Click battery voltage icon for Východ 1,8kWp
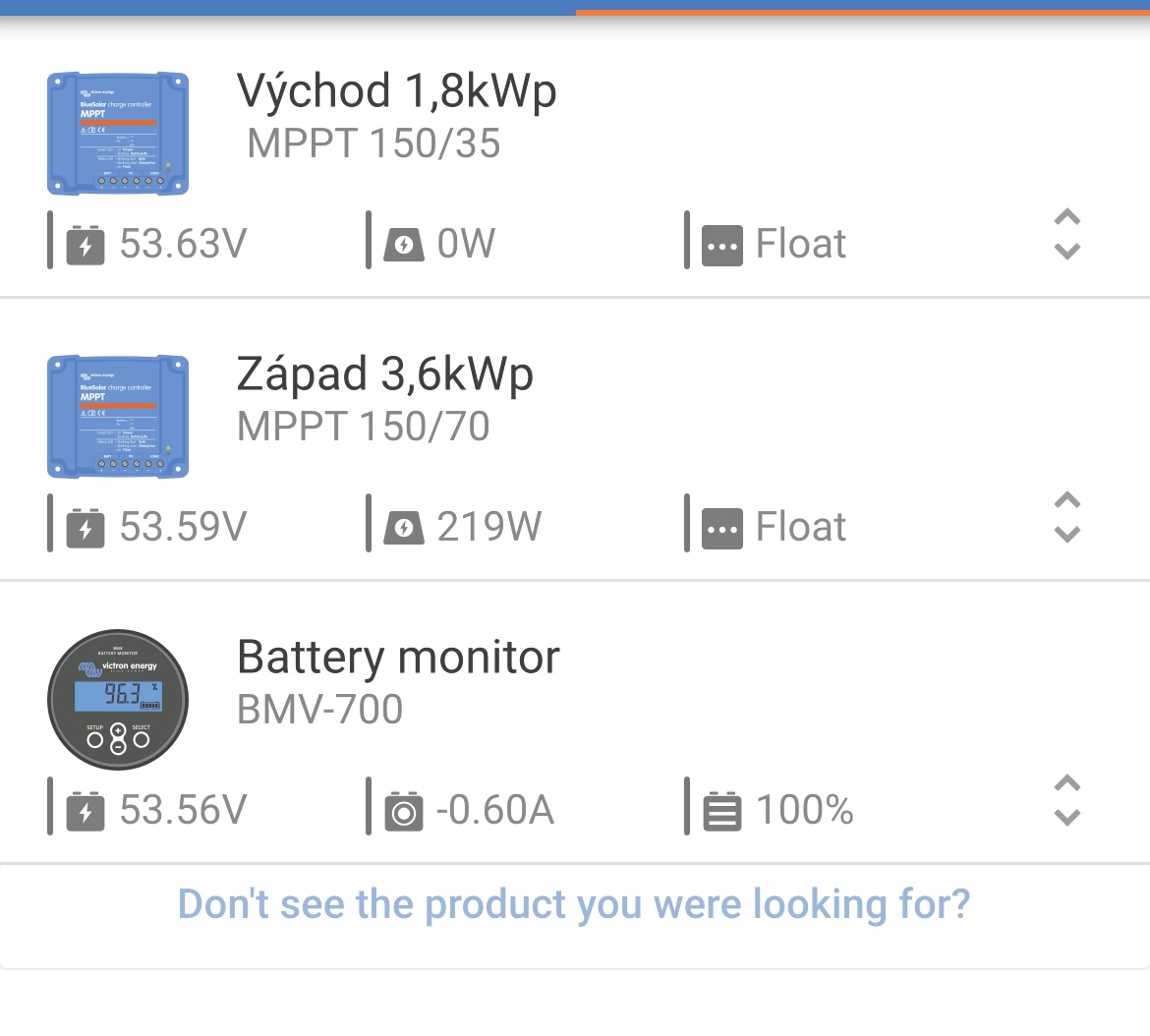 click(86, 245)
